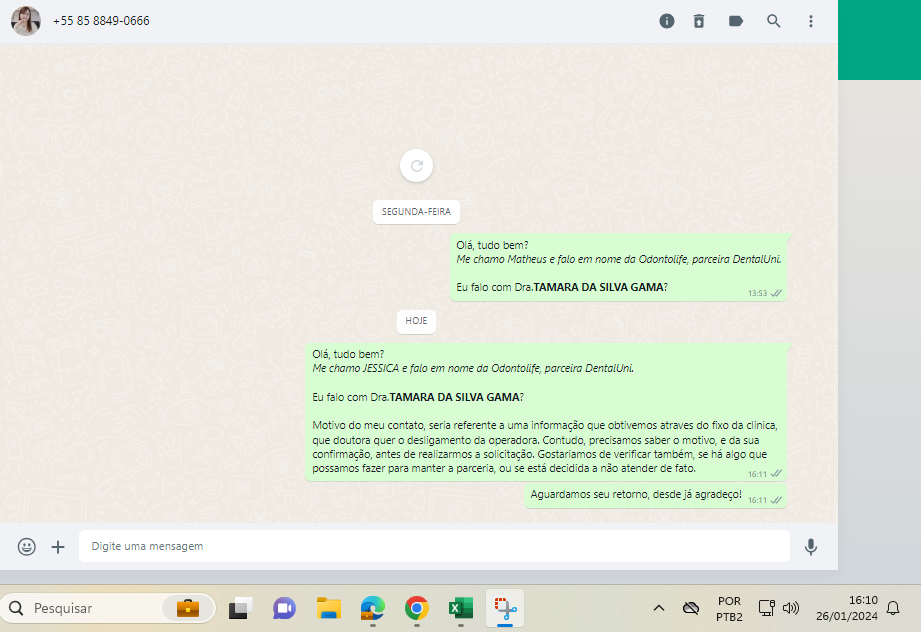Open File Explorer from the taskbar

coord(329,608)
